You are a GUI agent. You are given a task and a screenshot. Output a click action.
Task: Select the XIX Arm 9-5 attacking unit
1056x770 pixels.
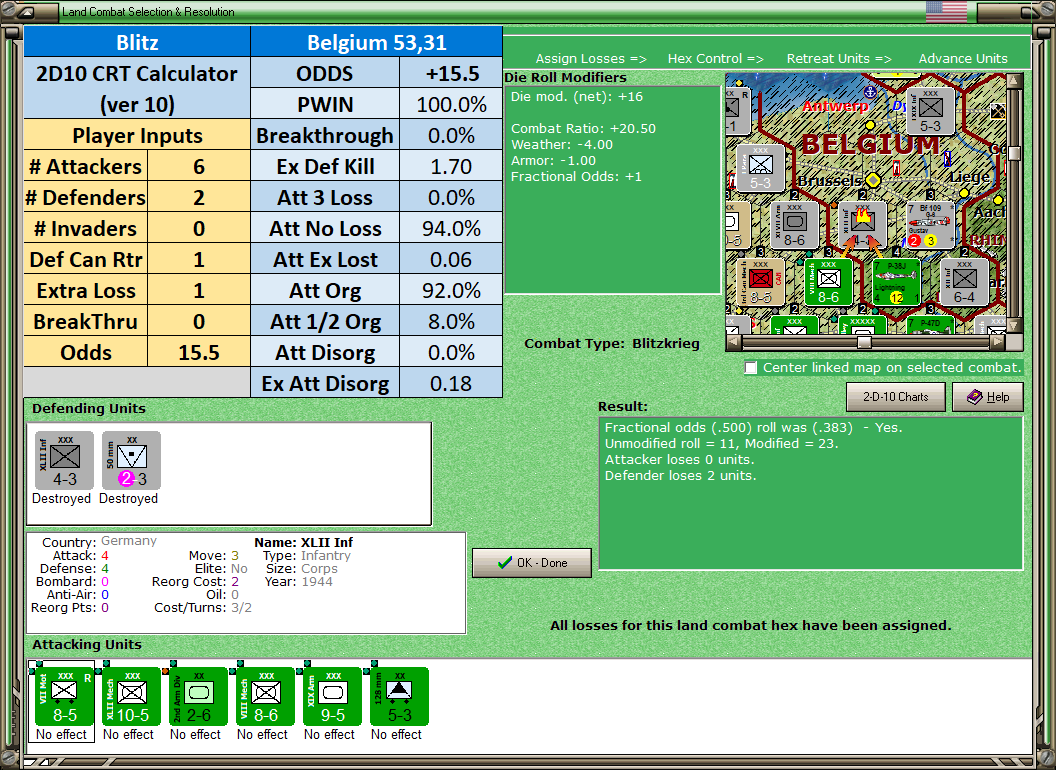[332, 697]
